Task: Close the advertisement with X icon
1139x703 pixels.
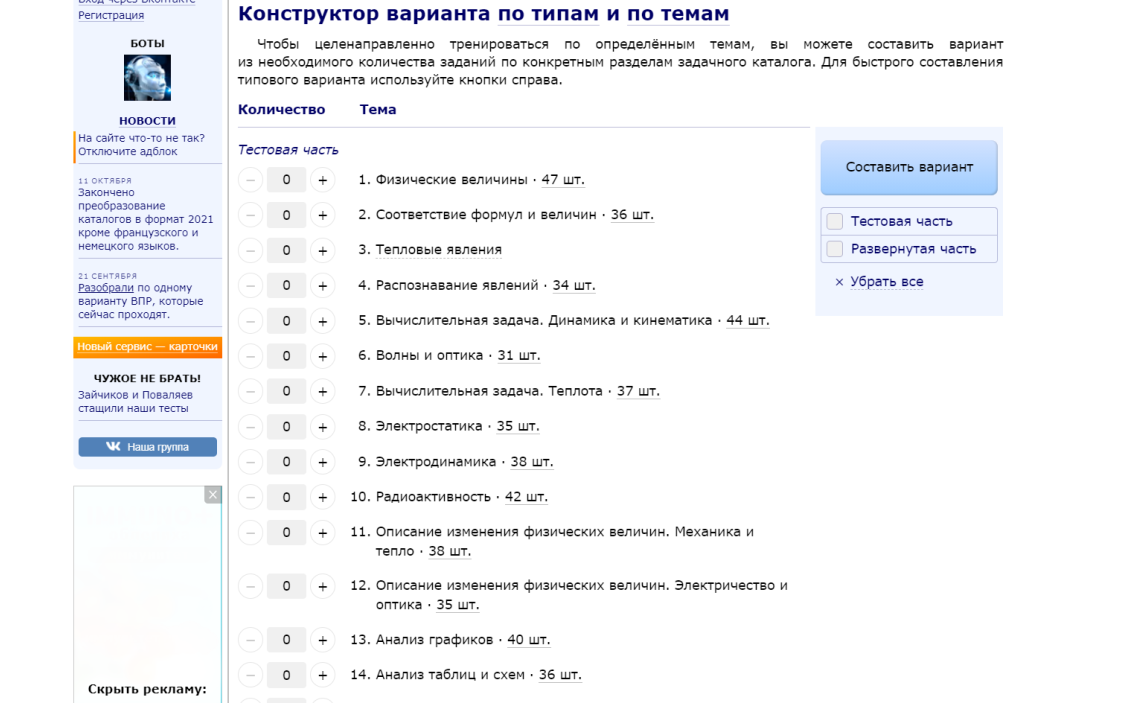Action: pyautogui.click(x=212, y=495)
